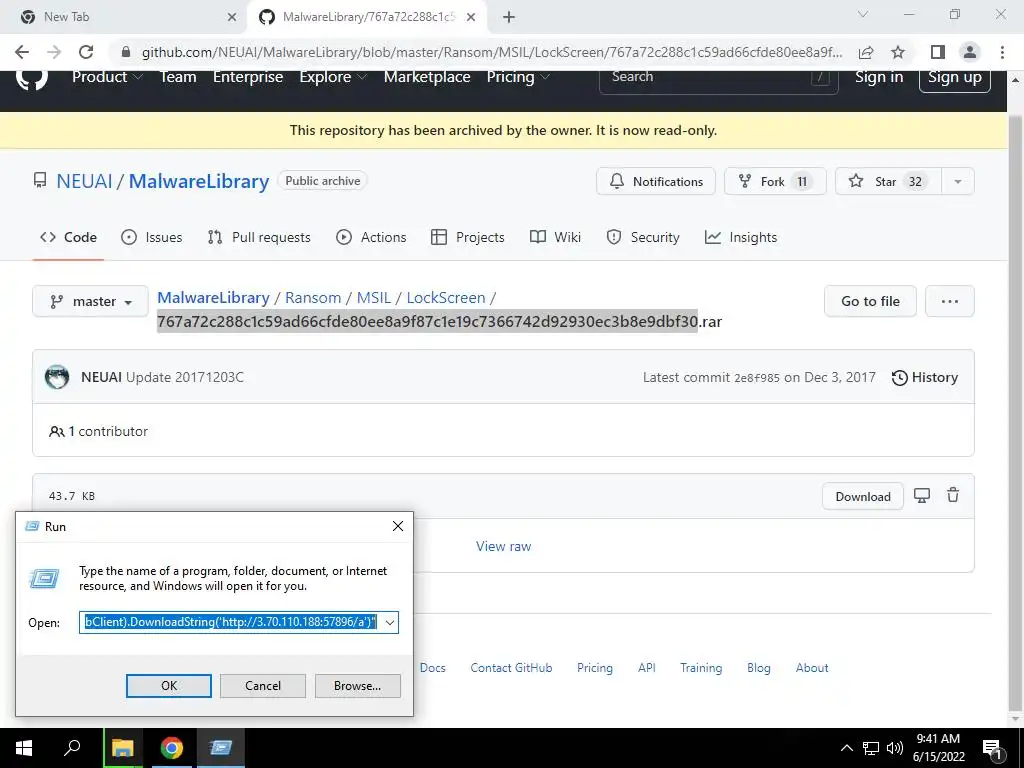This screenshot has height=768, width=1024.
Task: Open commit 2e8f985 link
Action: tap(756, 378)
